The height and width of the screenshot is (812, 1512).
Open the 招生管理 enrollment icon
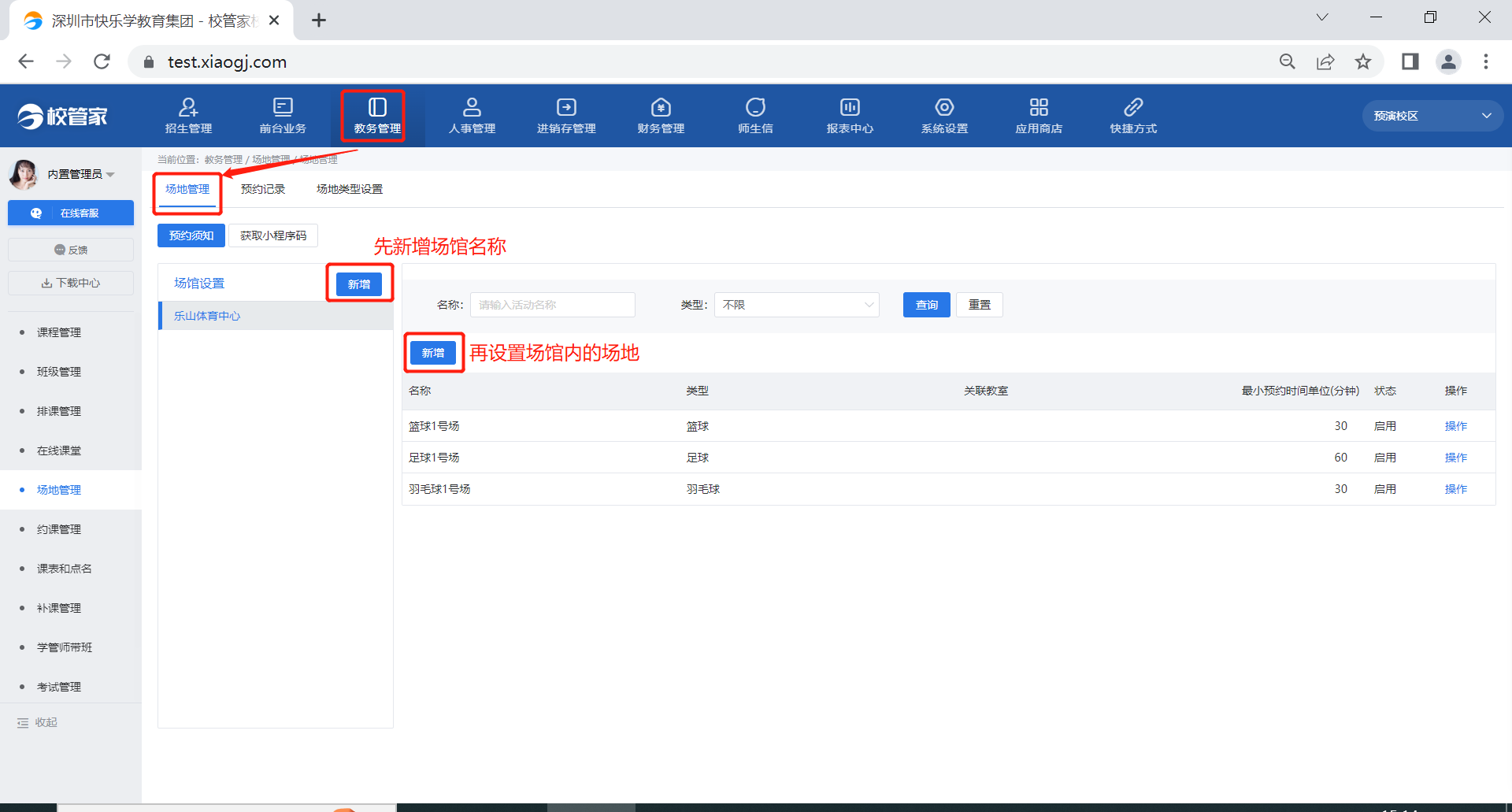pyautogui.click(x=188, y=108)
